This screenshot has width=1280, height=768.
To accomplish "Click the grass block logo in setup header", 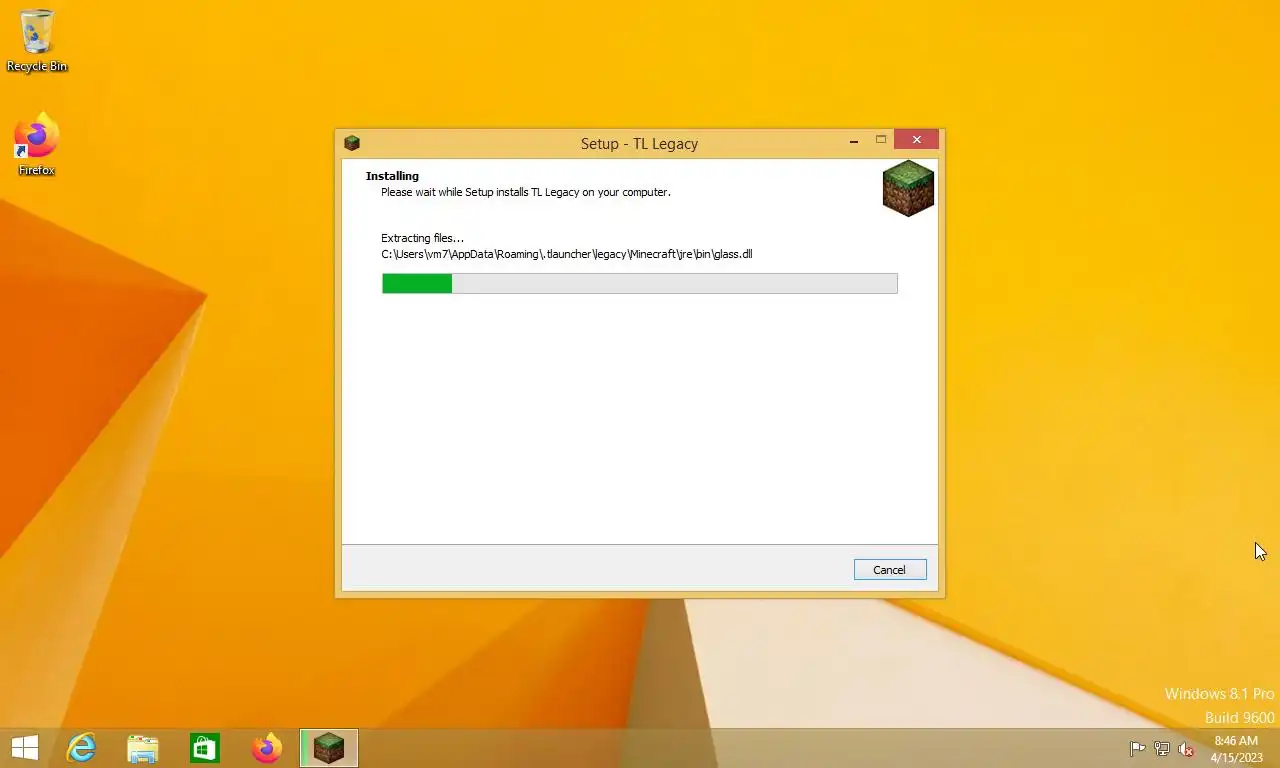I will (908, 188).
